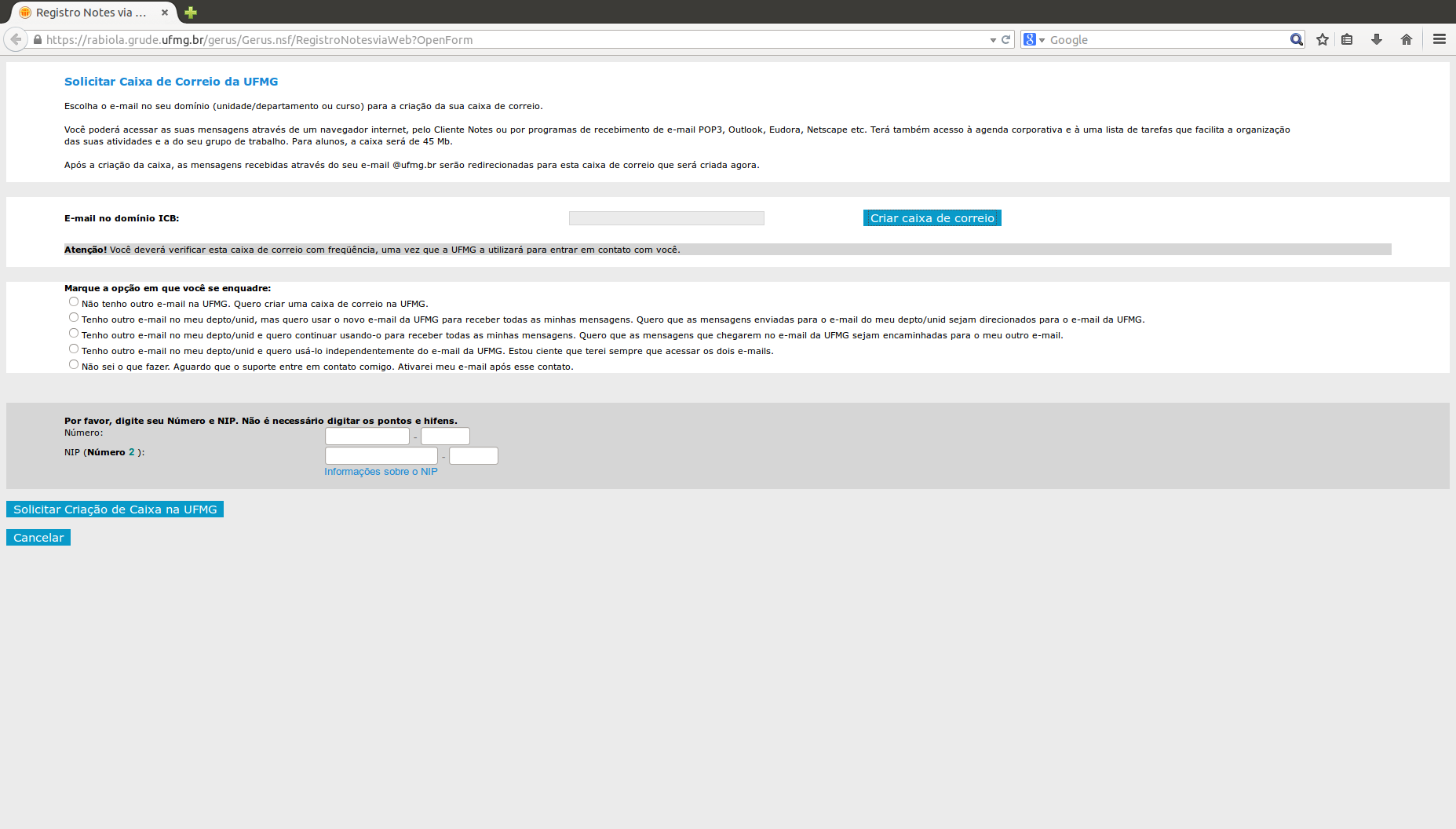Image resolution: width=1456 pixels, height=829 pixels.
Task: Bookmark this page with the star icon
Action: point(1323,39)
